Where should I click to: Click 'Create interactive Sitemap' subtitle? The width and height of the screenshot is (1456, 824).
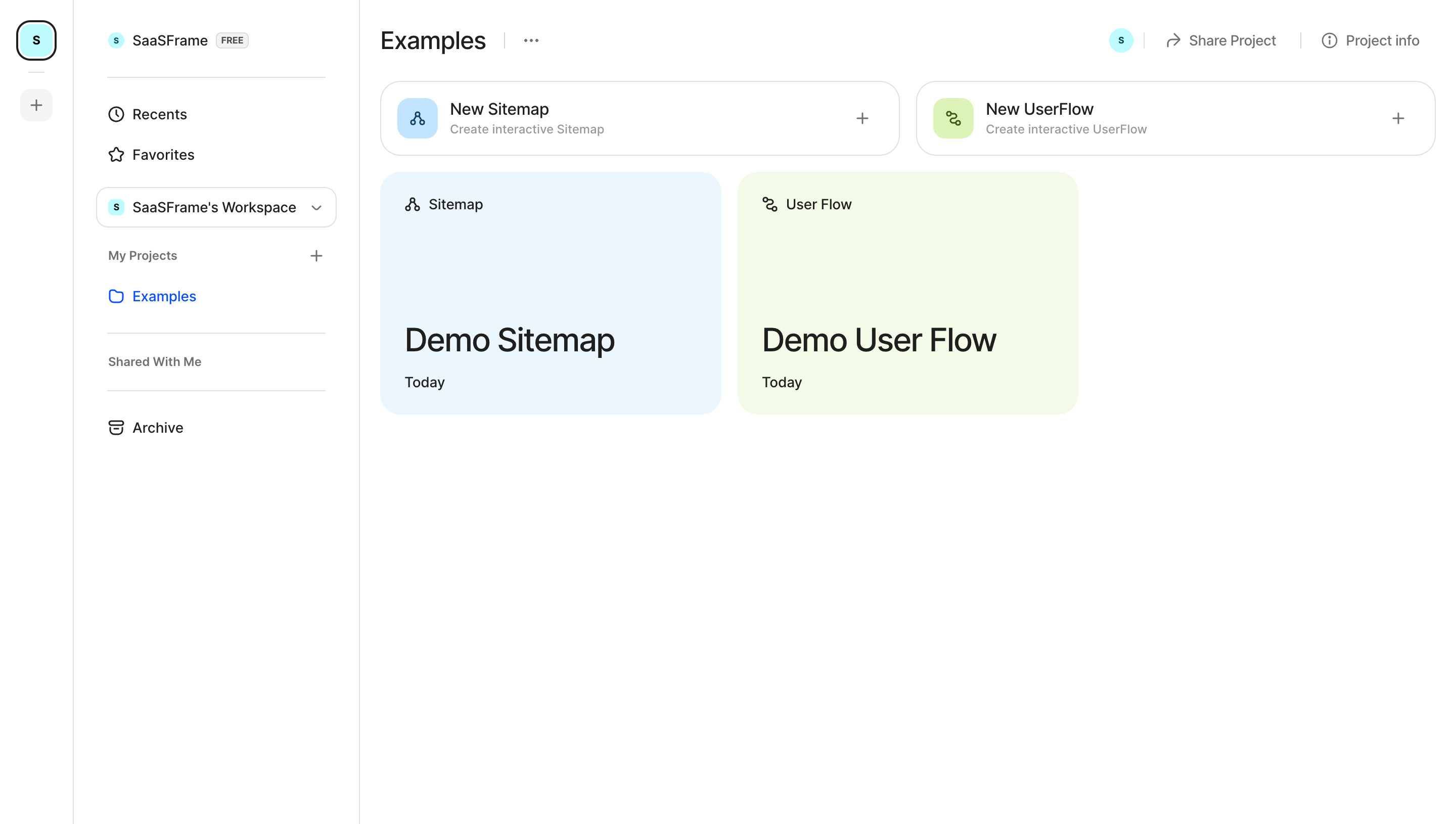click(x=527, y=129)
